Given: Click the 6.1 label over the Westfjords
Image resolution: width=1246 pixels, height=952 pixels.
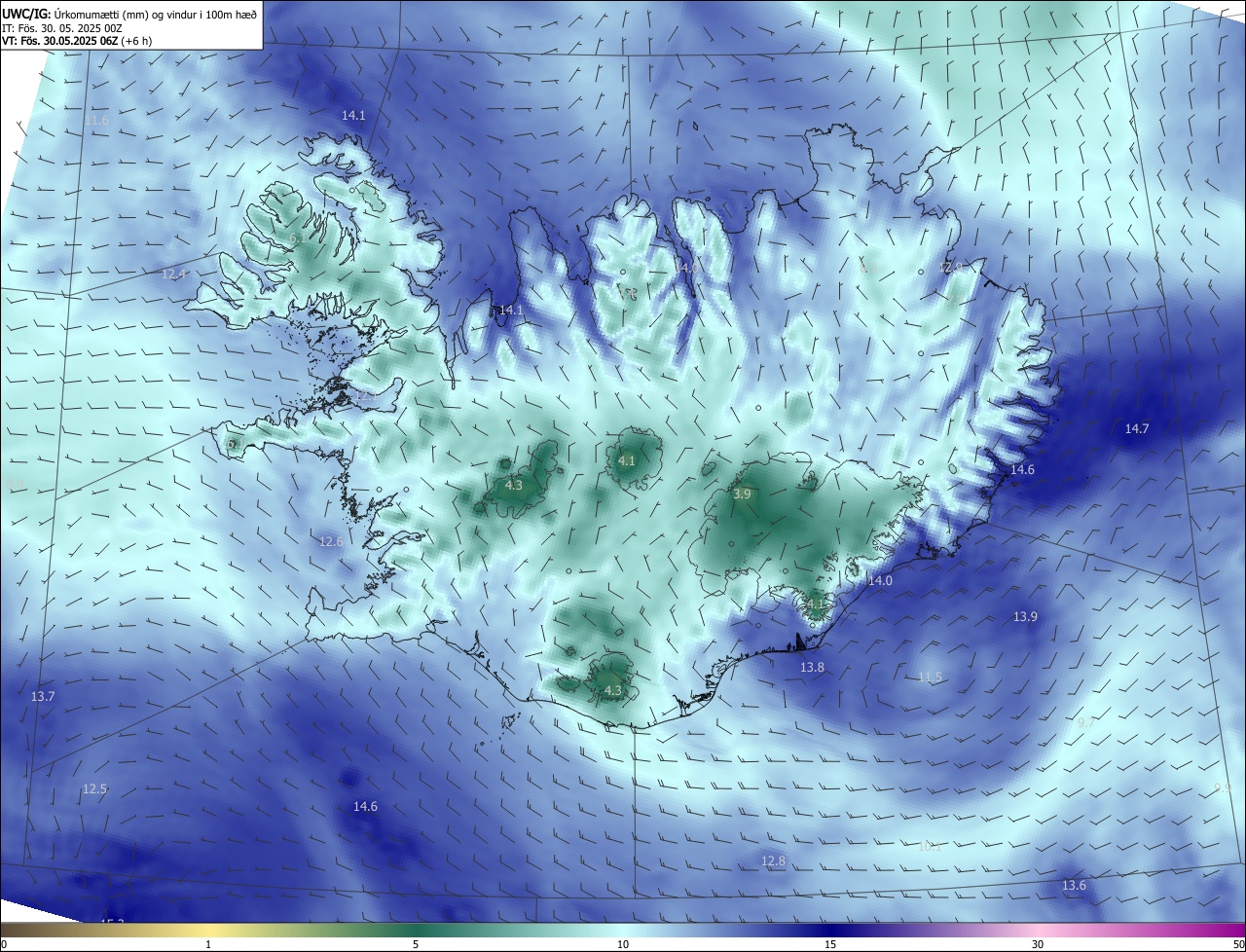Looking at the screenshot, I should coord(296,238).
